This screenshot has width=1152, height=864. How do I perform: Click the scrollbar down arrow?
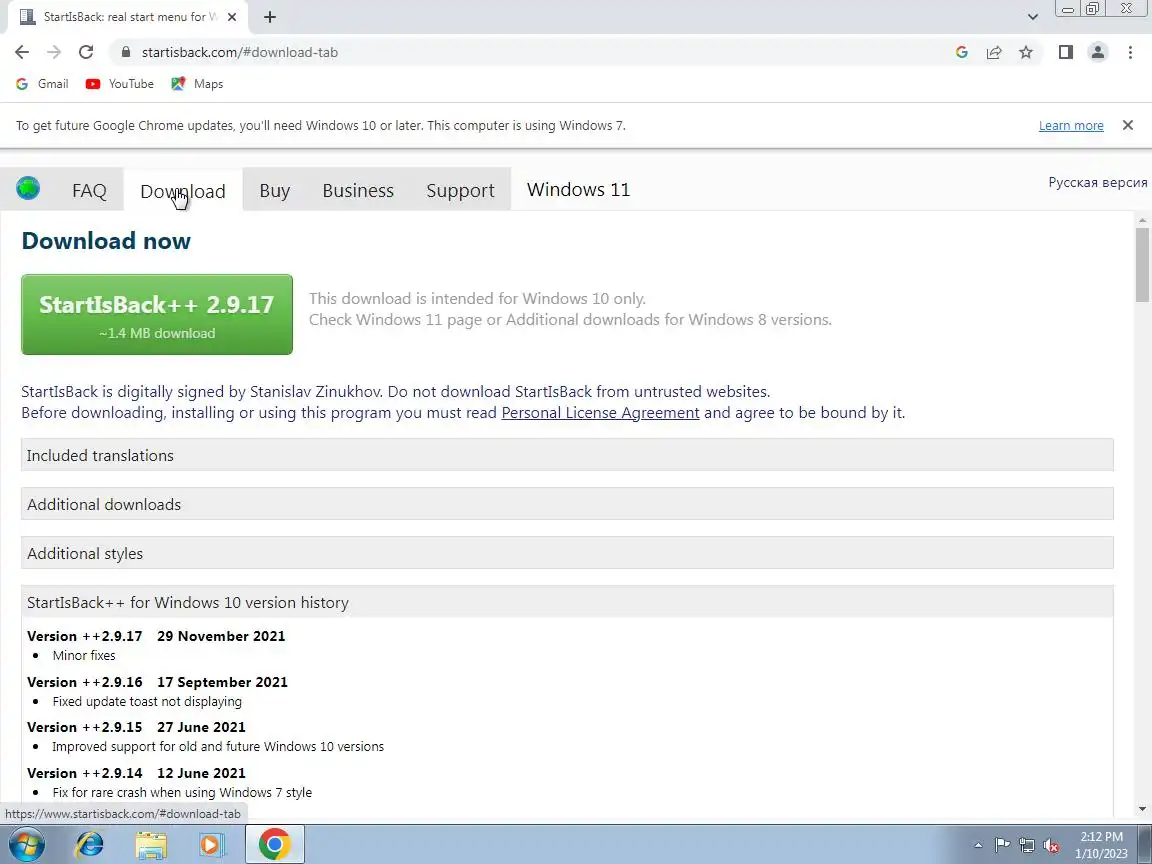coord(1142,809)
